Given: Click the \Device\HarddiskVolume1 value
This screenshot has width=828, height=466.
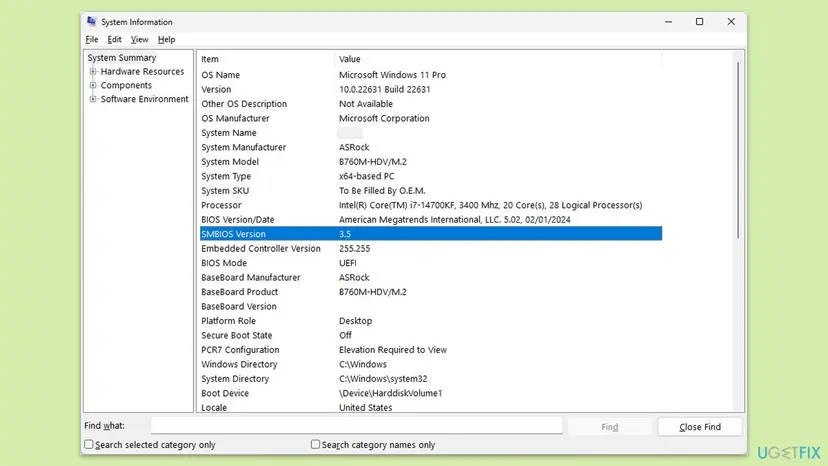Looking at the screenshot, I should [390, 393].
